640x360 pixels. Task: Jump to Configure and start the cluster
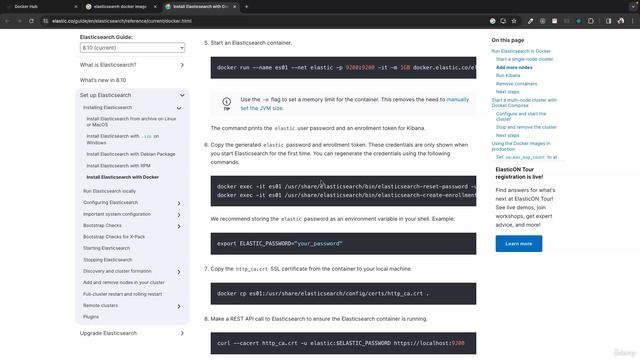[521, 116]
